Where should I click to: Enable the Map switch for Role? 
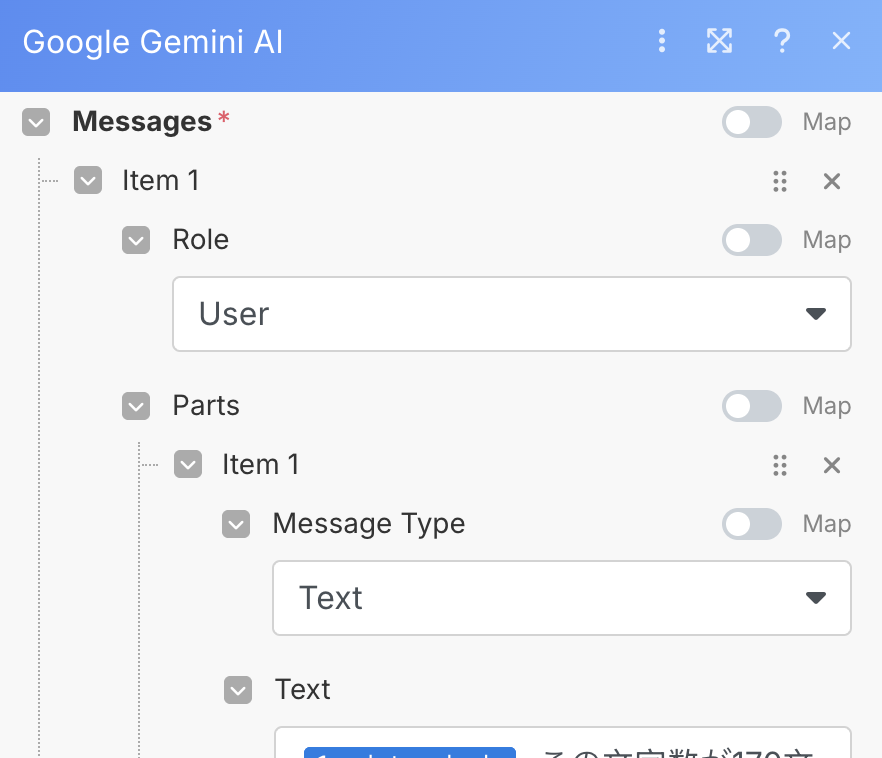pyautogui.click(x=752, y=240)
